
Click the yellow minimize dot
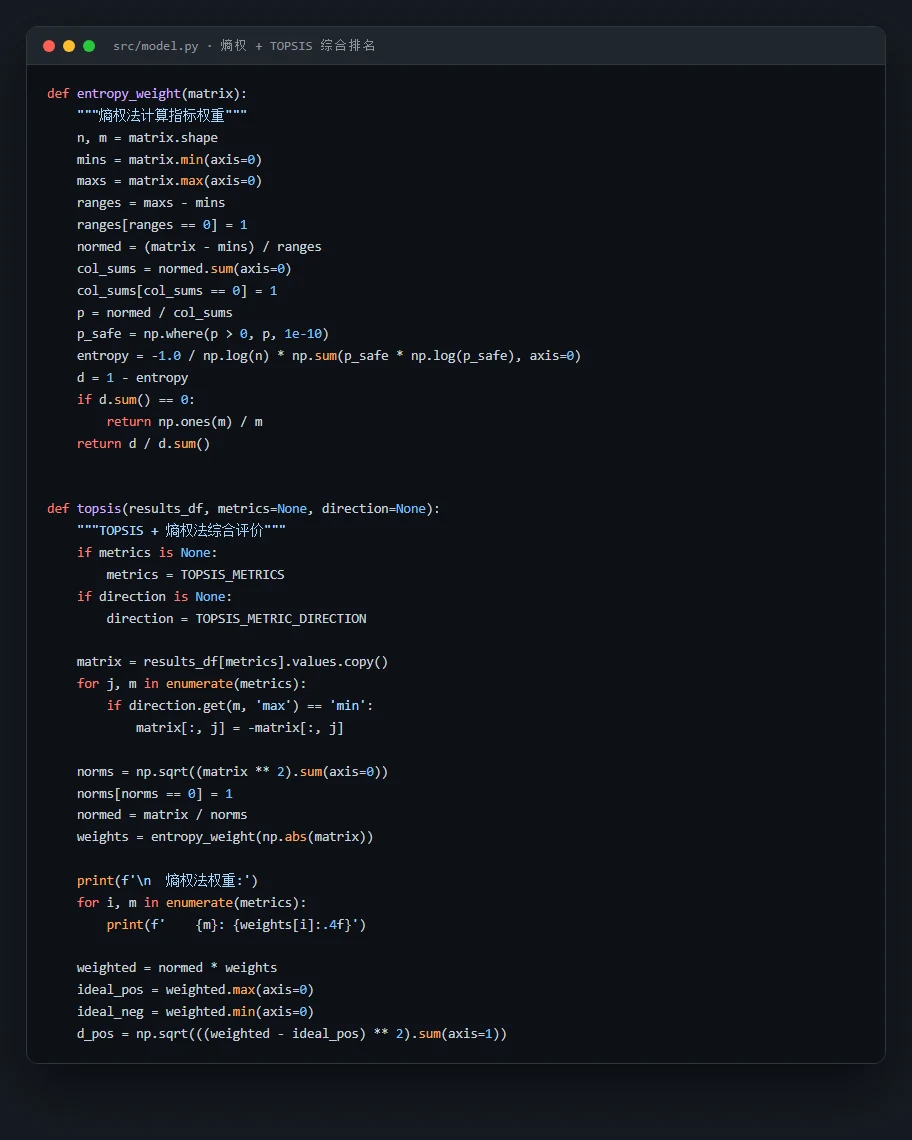coord(69,46)
